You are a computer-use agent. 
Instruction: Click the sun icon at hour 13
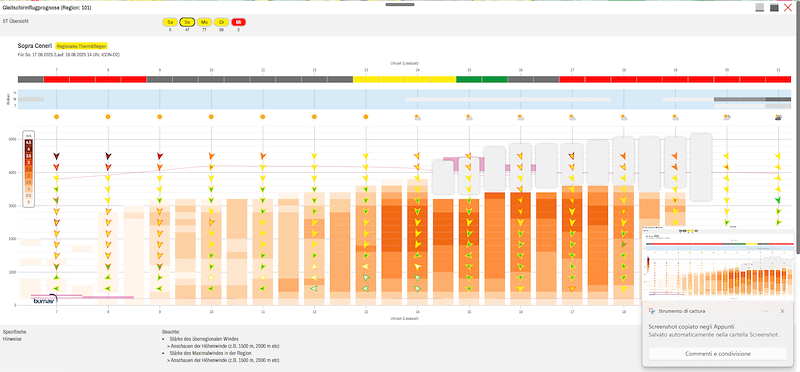366,117
